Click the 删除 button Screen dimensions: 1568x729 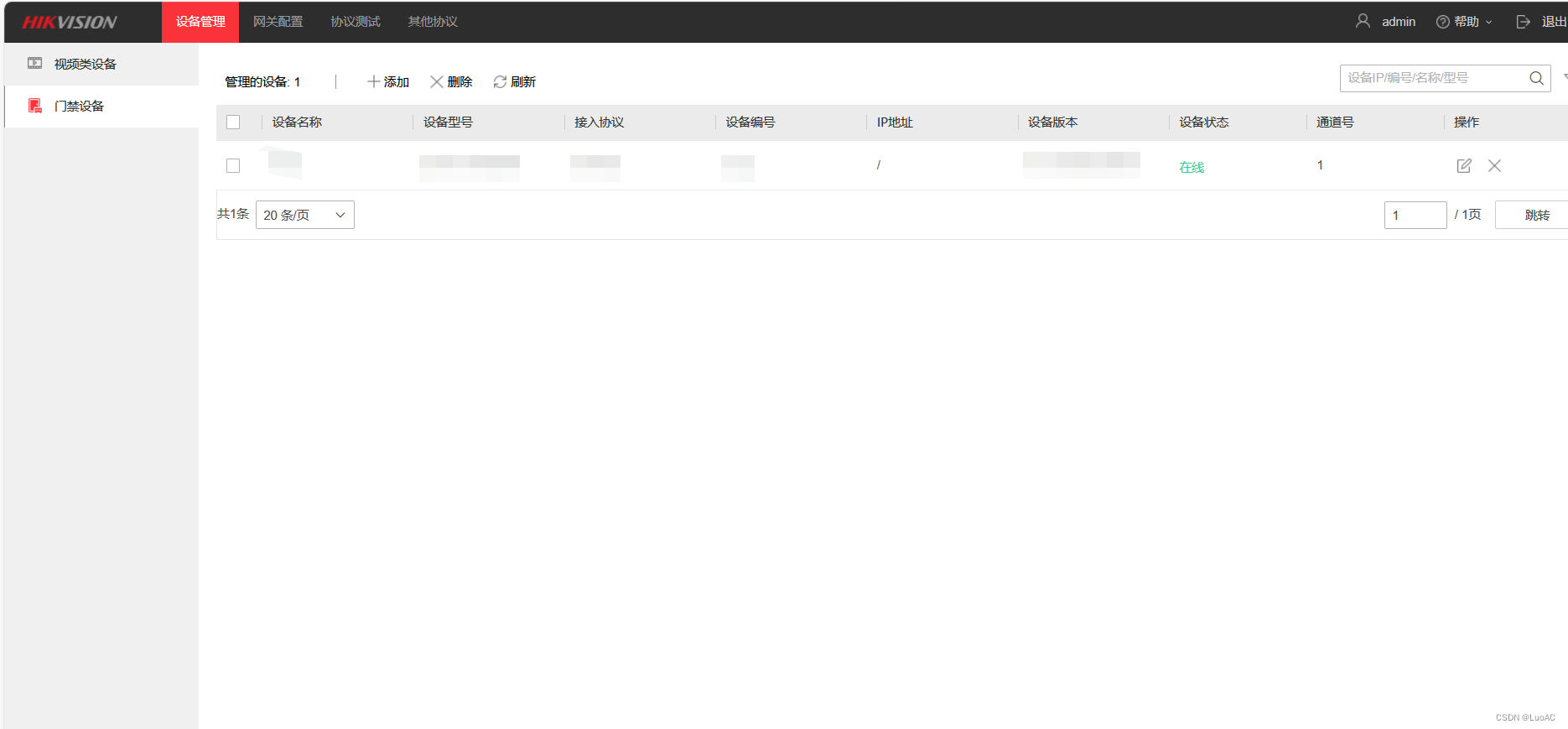tap(451, 82)
